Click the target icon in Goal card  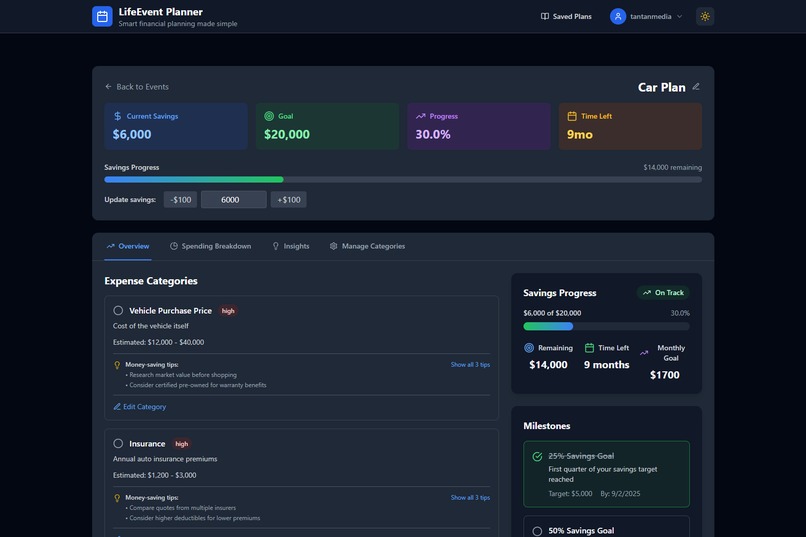click(269, 116)
